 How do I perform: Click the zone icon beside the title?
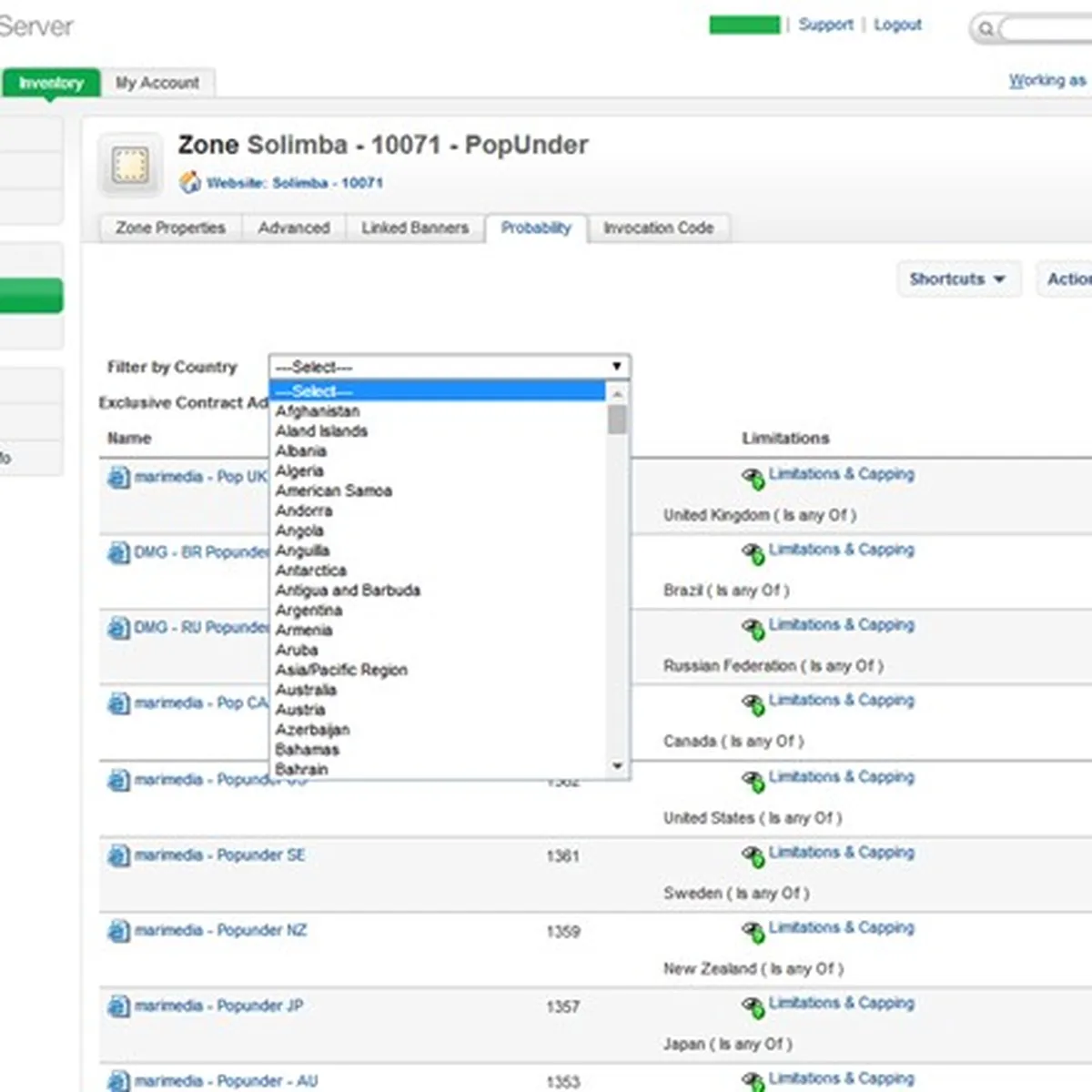click(x=130, y=166)
